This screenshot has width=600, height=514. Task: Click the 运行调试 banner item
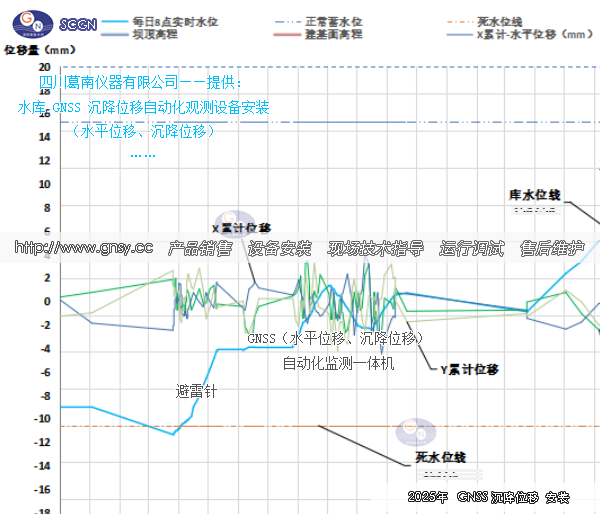[x=472, y=248]
